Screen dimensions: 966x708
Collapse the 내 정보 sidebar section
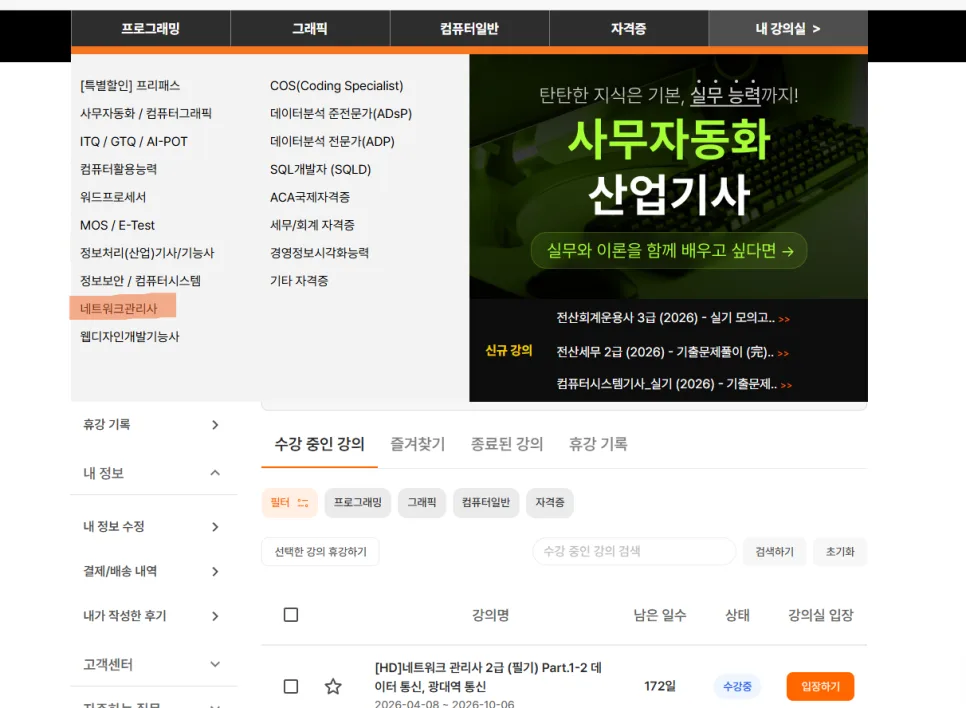[x=153, y=473]
